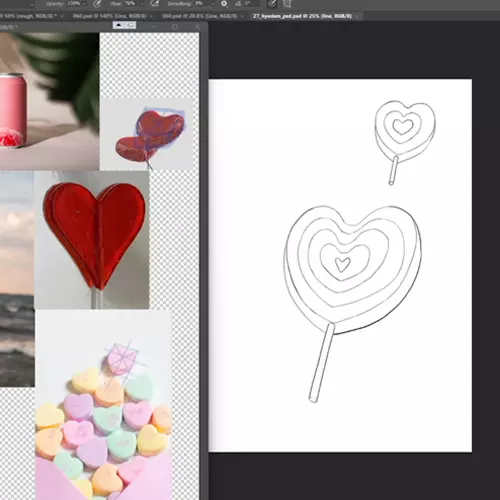
Task: Click the brush angle icon
Action: [238, 4]
